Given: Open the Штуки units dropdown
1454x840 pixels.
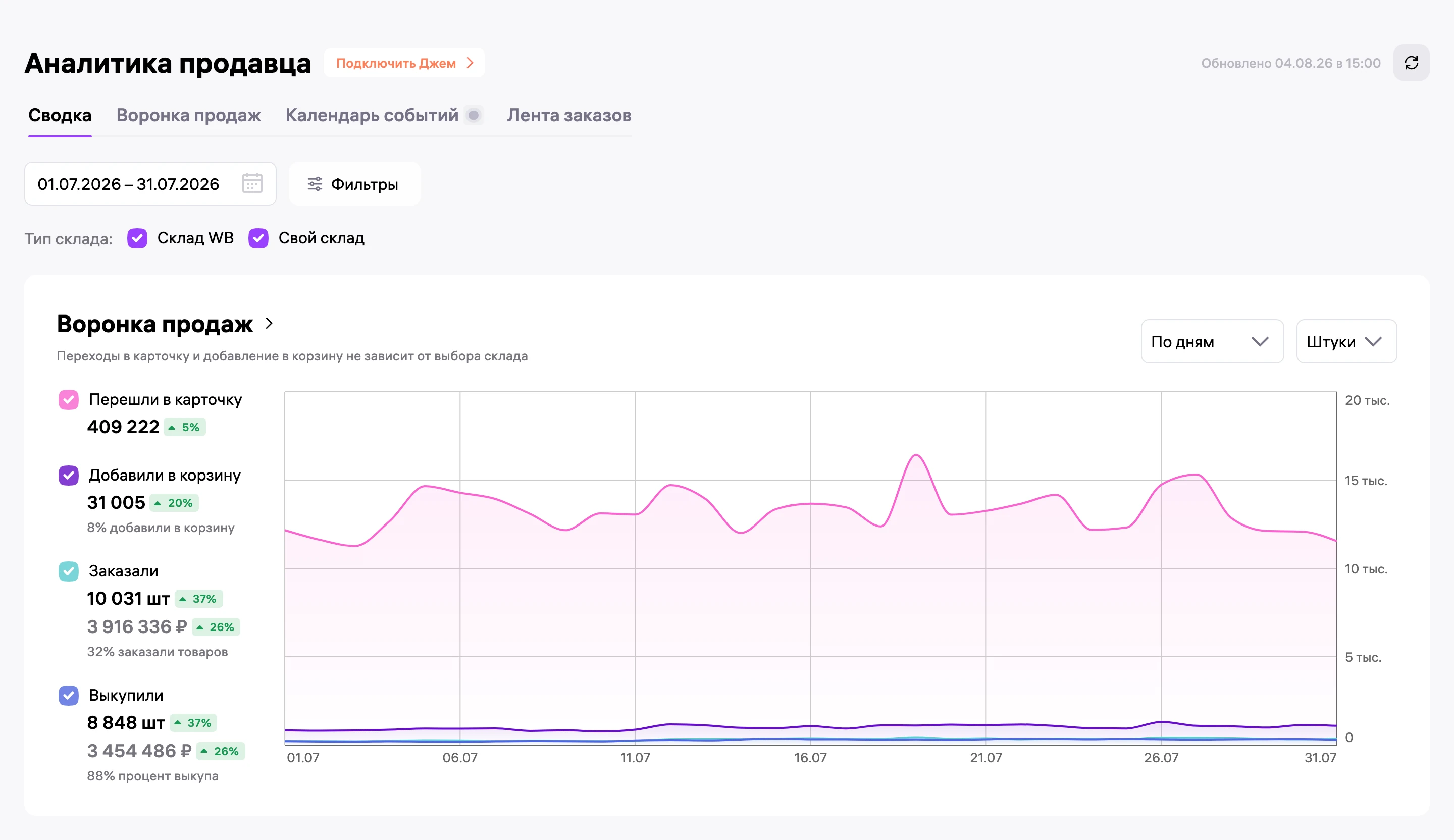Looking at the screenshot, I should pyautogui.click(x=1346, y=342).
